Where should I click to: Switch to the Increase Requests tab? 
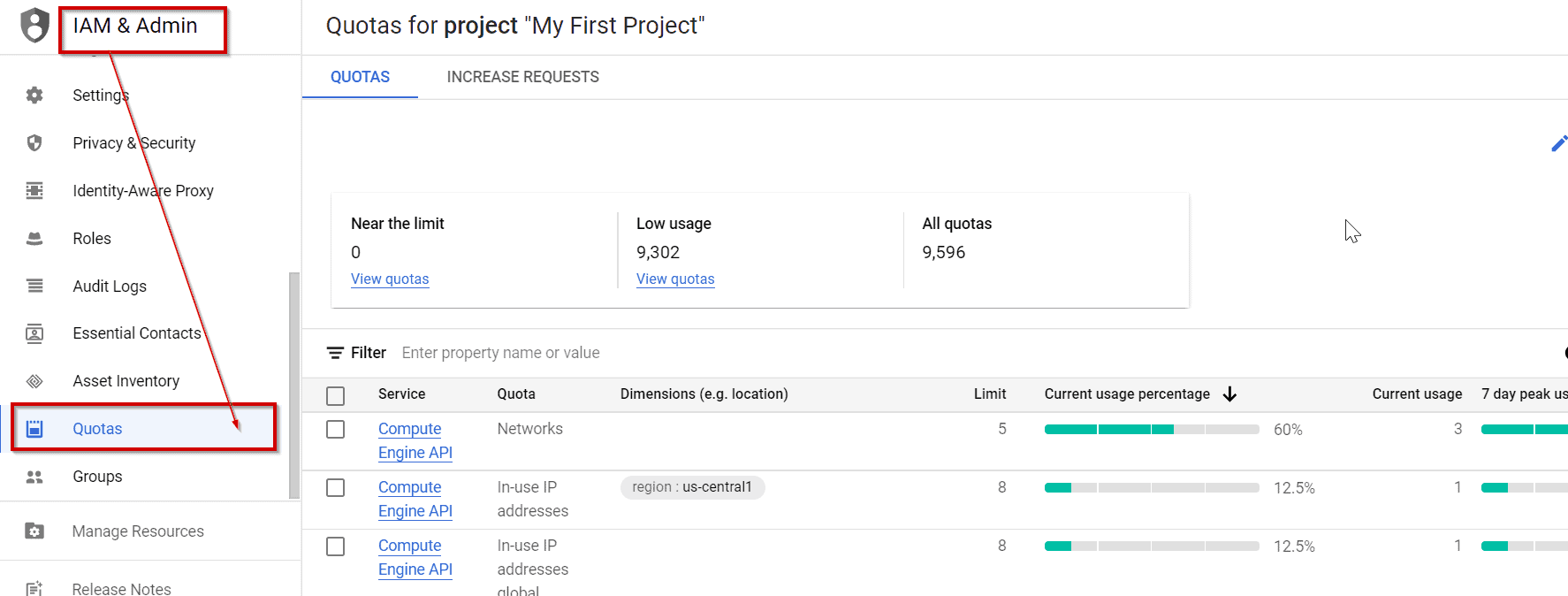(522, 77)
